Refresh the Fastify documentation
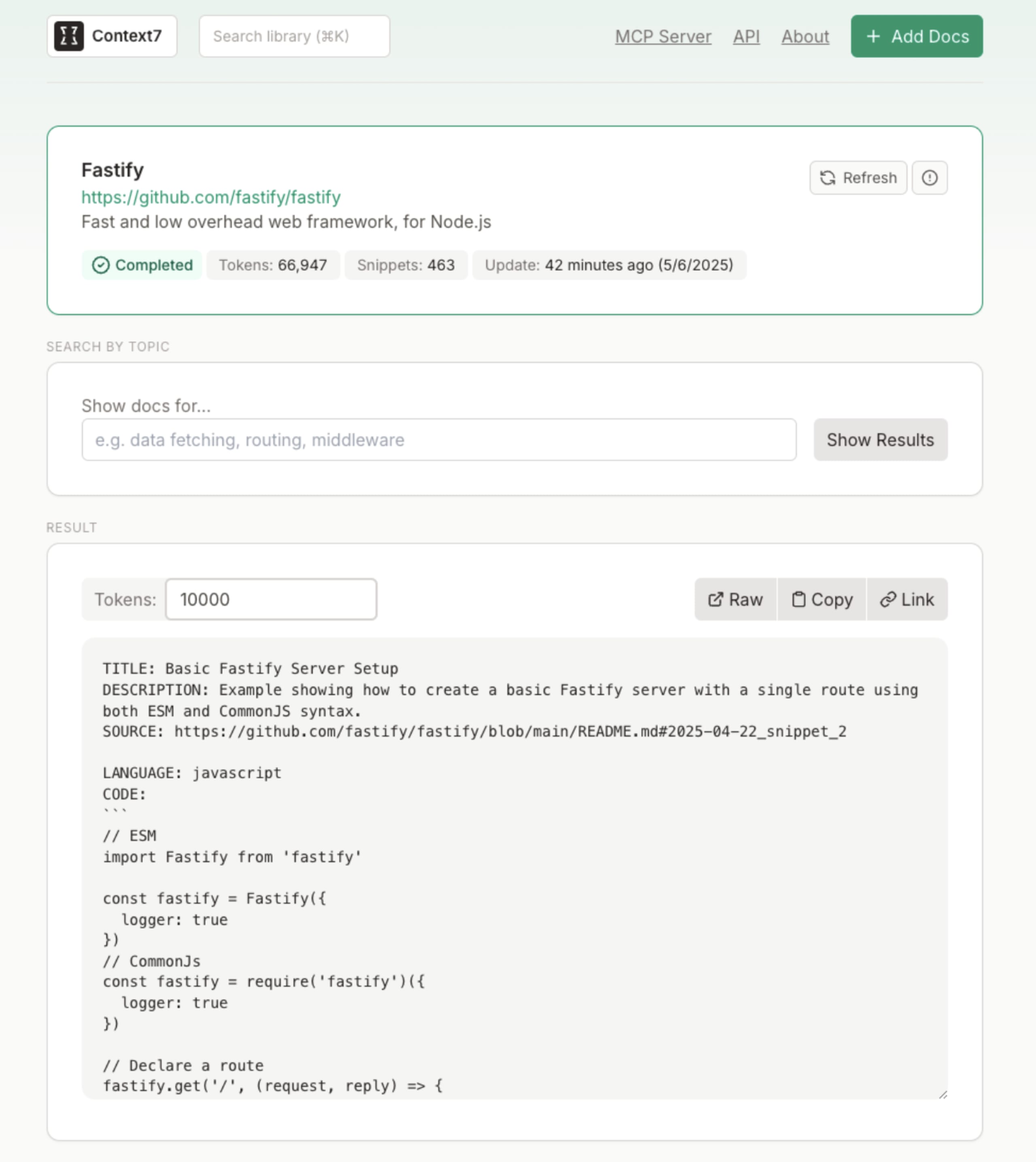 [x=858, y=178]
